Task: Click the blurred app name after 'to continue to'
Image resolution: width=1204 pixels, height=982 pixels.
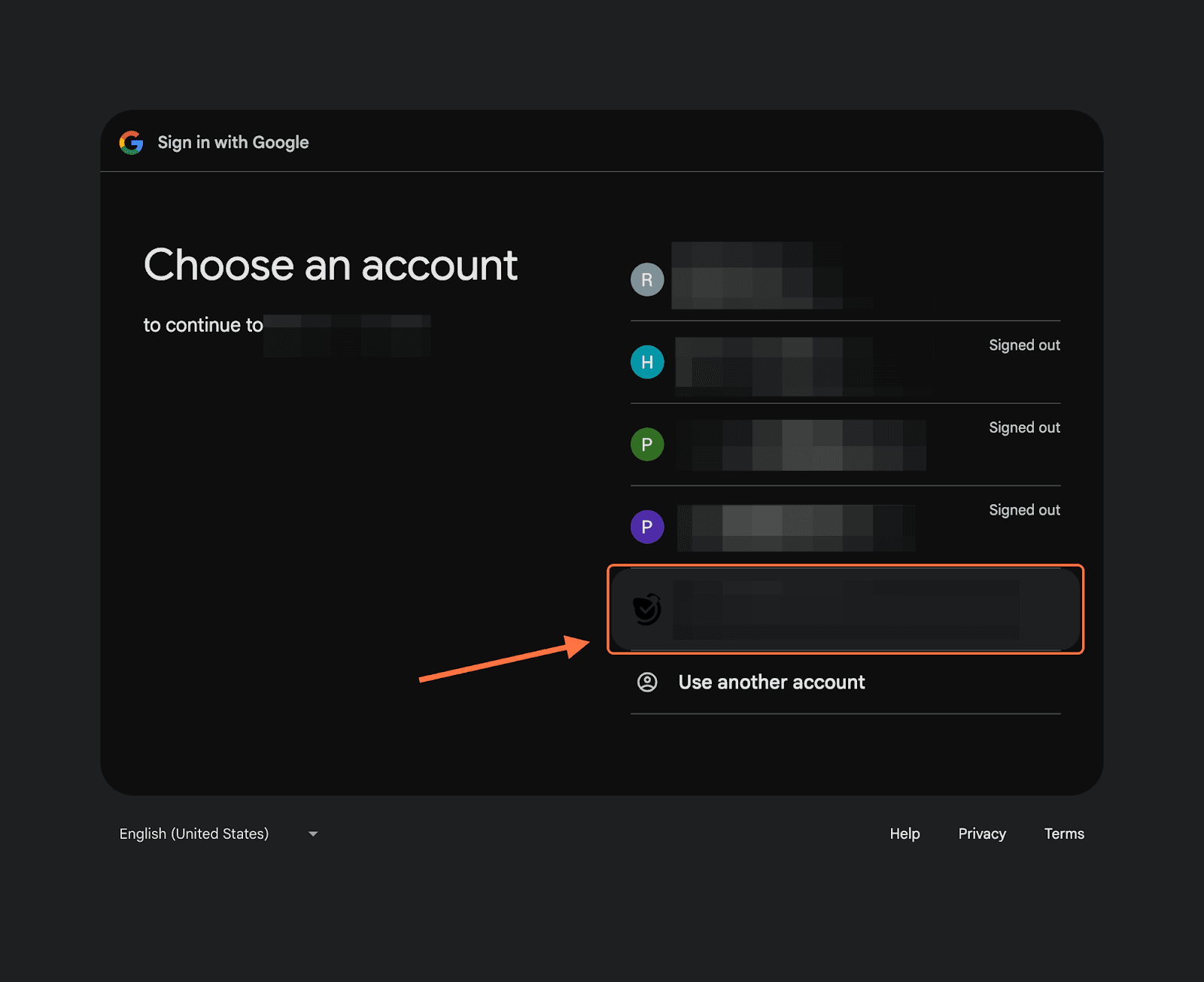Action: pos(347,334)
